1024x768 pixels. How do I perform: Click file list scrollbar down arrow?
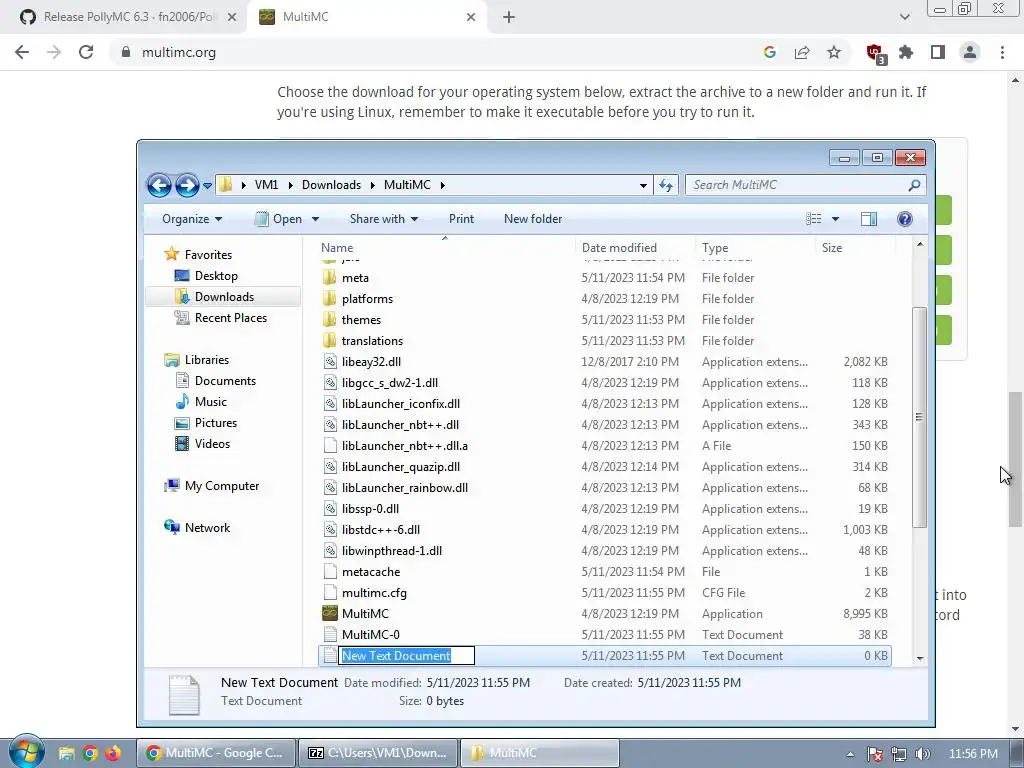click(x=920, y=658)
